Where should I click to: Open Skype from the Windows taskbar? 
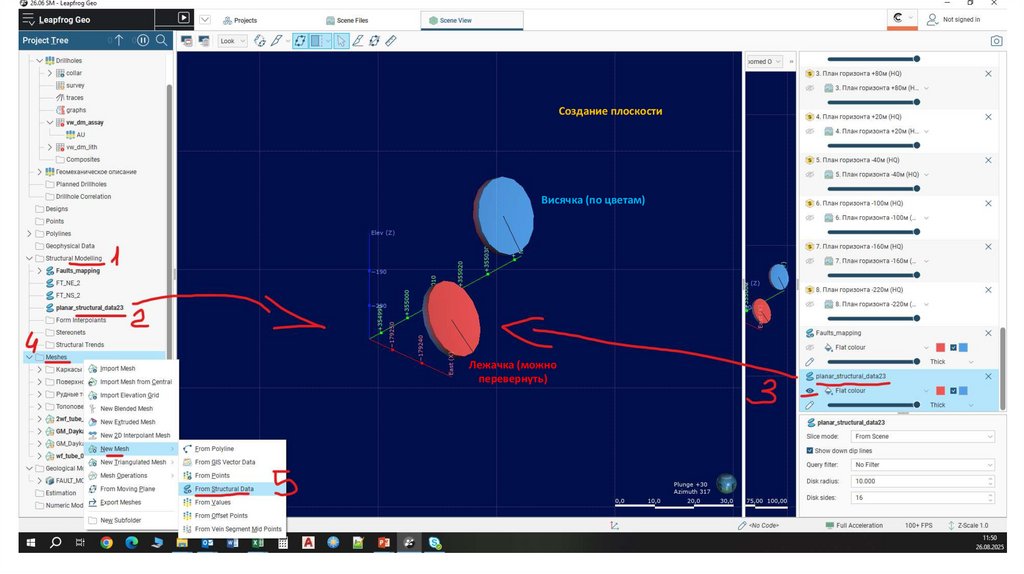click(x=434, y=543)
